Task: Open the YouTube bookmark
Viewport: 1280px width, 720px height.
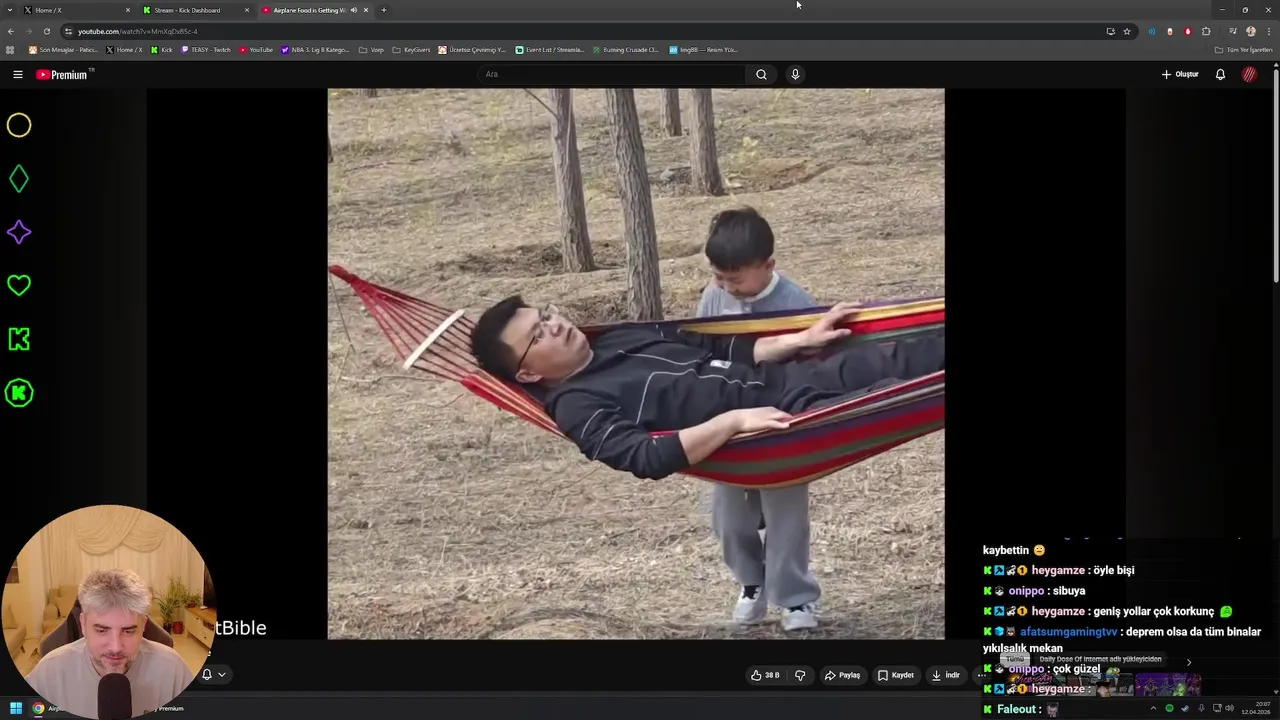Action: [256, 49]
